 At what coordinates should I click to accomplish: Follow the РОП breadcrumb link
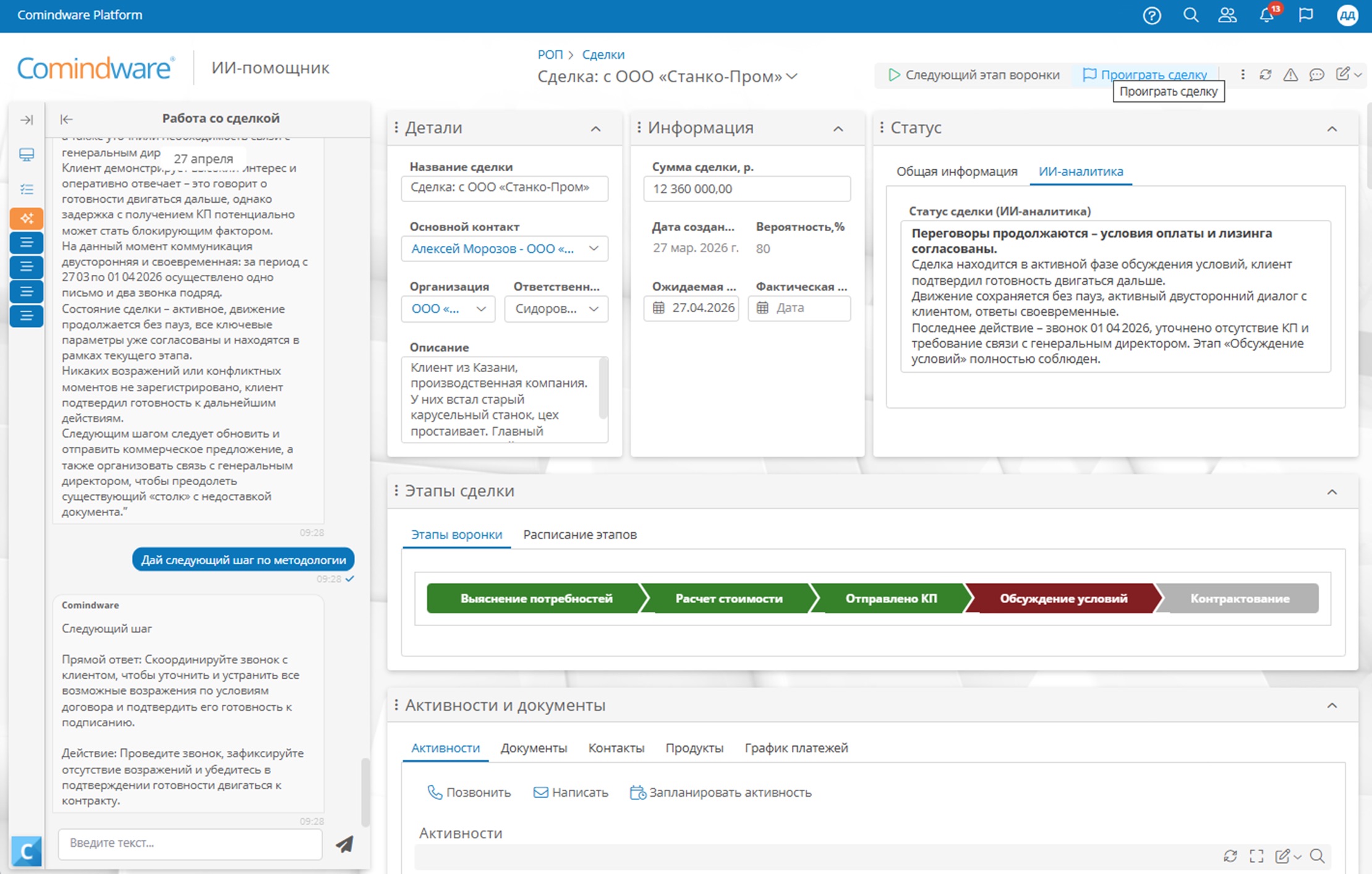(550, 54)
